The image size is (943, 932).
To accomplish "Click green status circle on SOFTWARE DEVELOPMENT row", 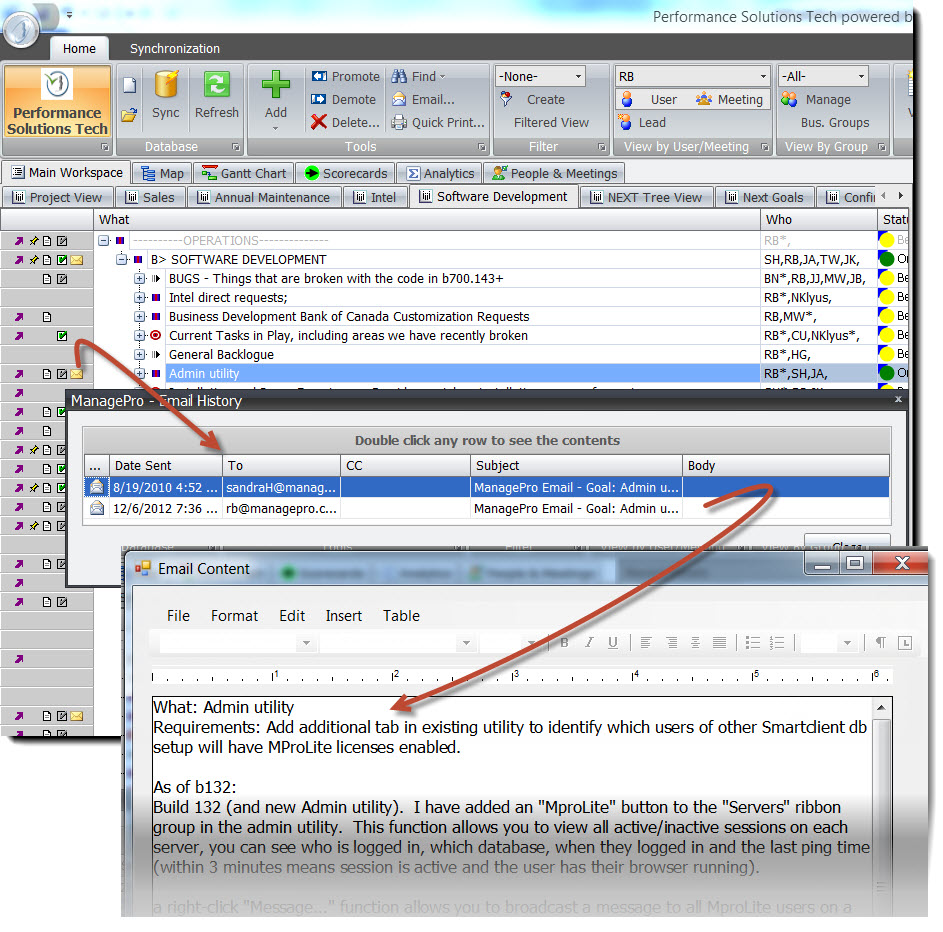I will tap(886, 260).
